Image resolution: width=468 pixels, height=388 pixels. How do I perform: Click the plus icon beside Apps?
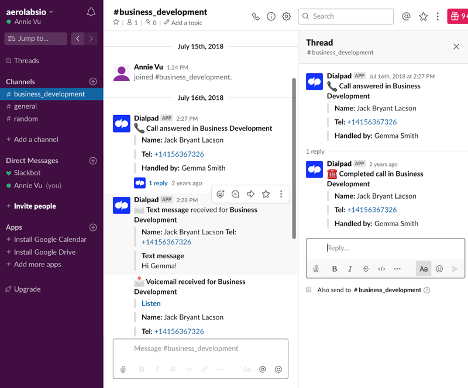click(x=93, y=227)
